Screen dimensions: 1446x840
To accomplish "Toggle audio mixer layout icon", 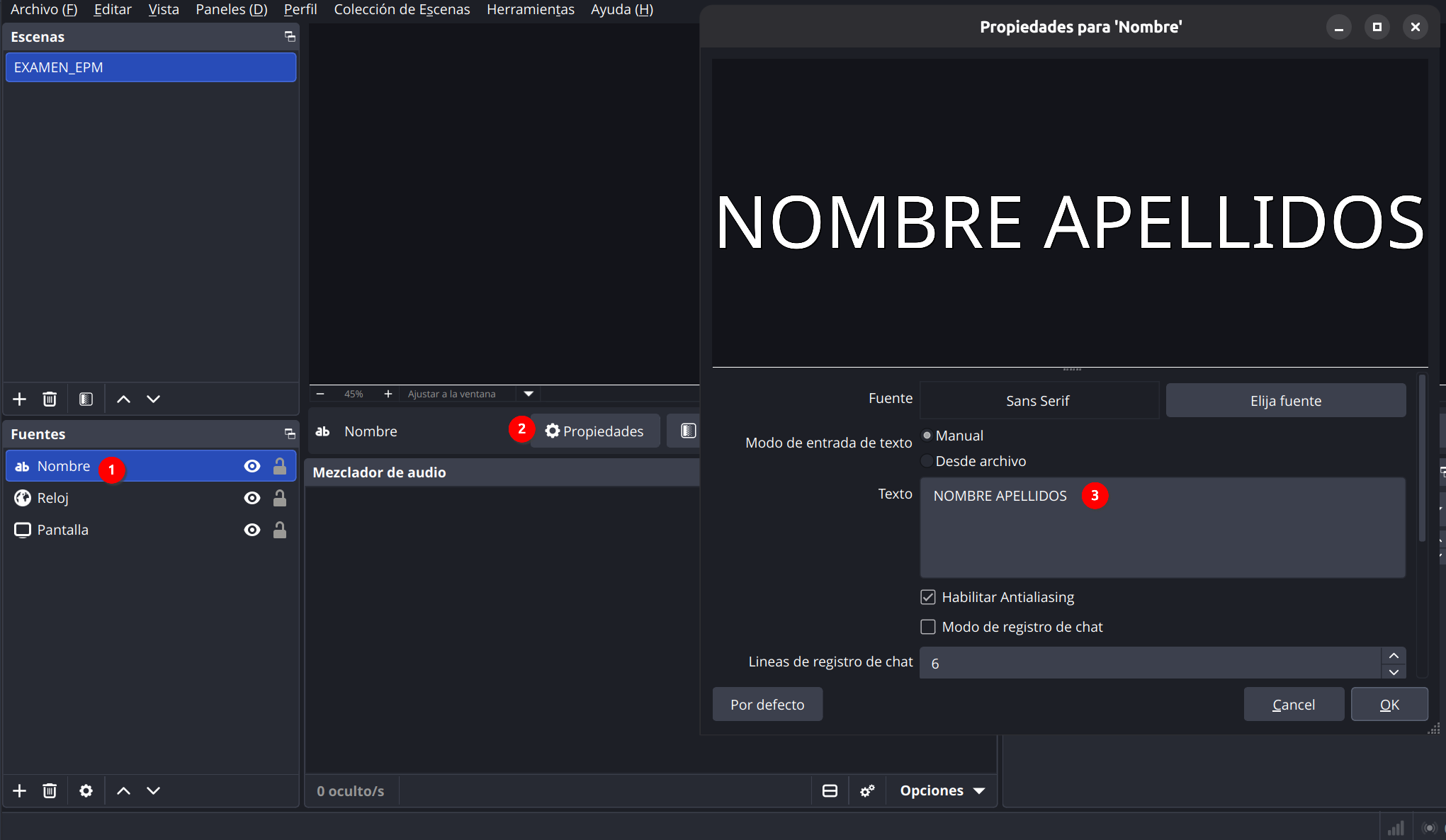I will point(830,790).
